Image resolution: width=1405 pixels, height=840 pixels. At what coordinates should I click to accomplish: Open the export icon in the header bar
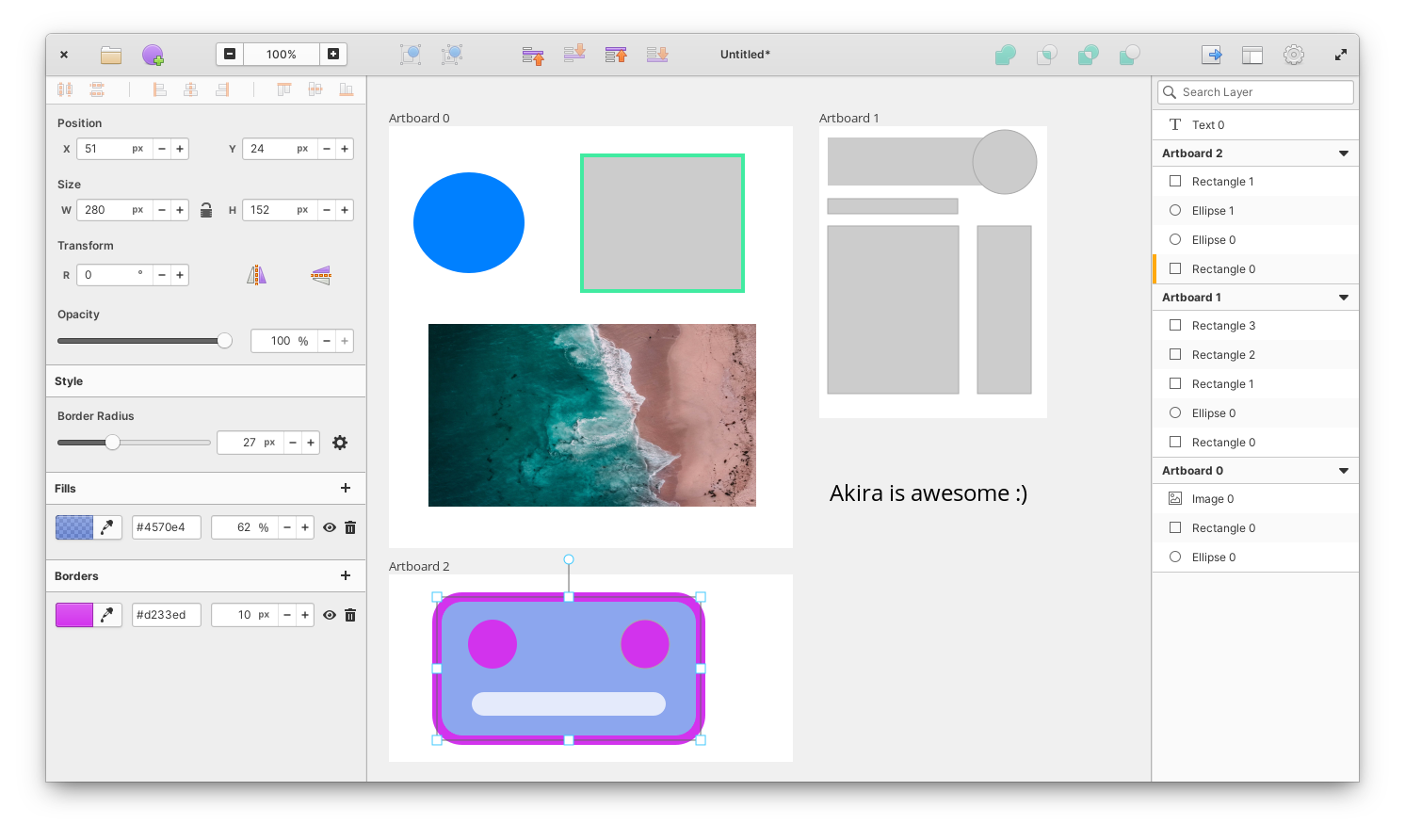1211,55
